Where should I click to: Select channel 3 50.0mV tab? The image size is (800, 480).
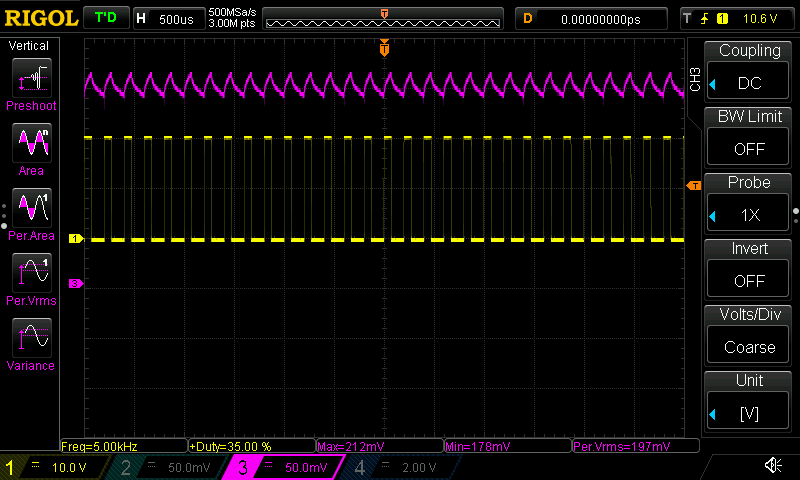click(x=284, y=467)
